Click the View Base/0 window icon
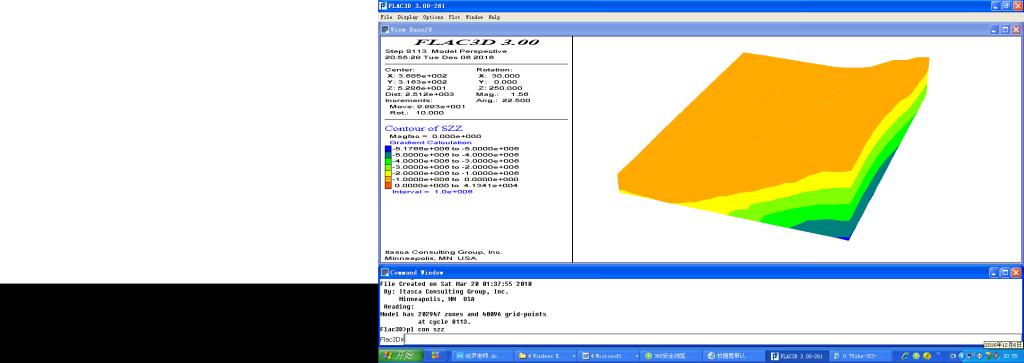Image resolution: width=1024 pixels, height=363 pixels. pos(385,30)
